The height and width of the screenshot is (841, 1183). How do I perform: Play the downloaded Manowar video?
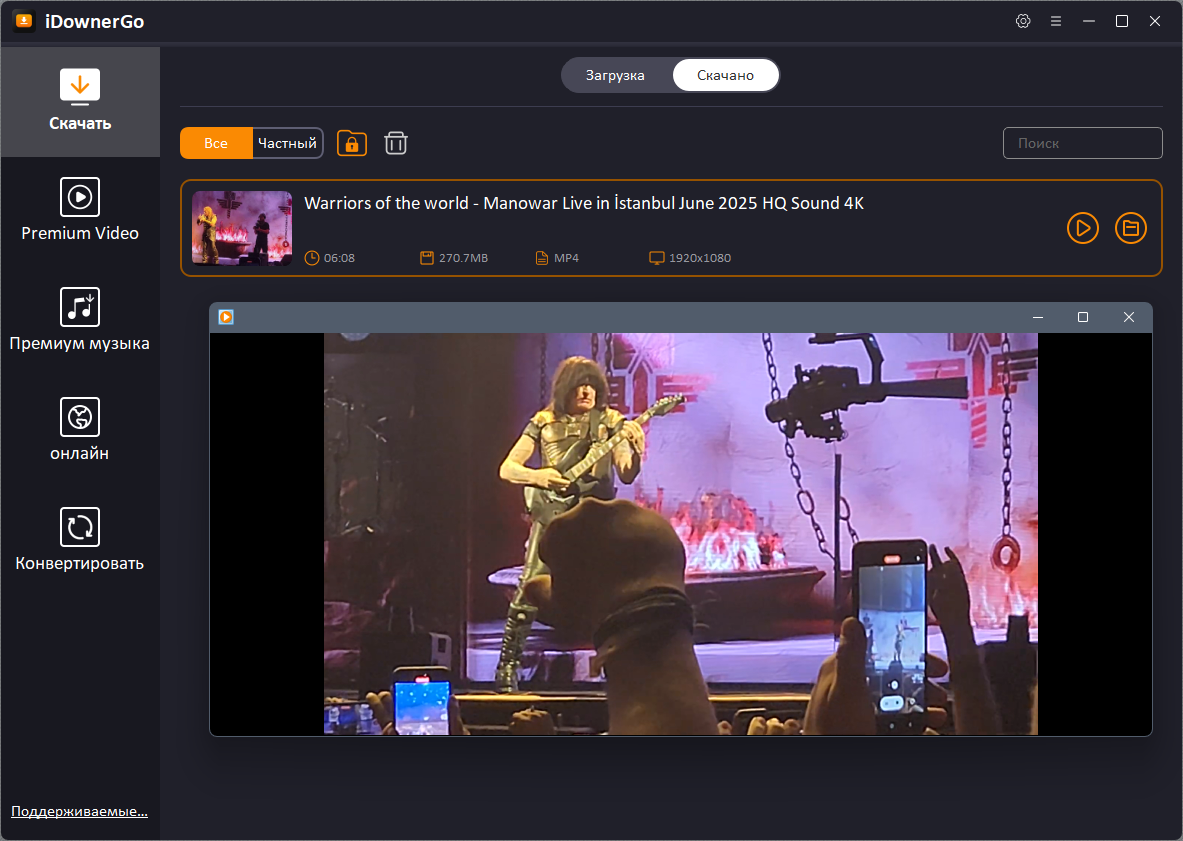pyautogui.click(x=1083, y=228)
